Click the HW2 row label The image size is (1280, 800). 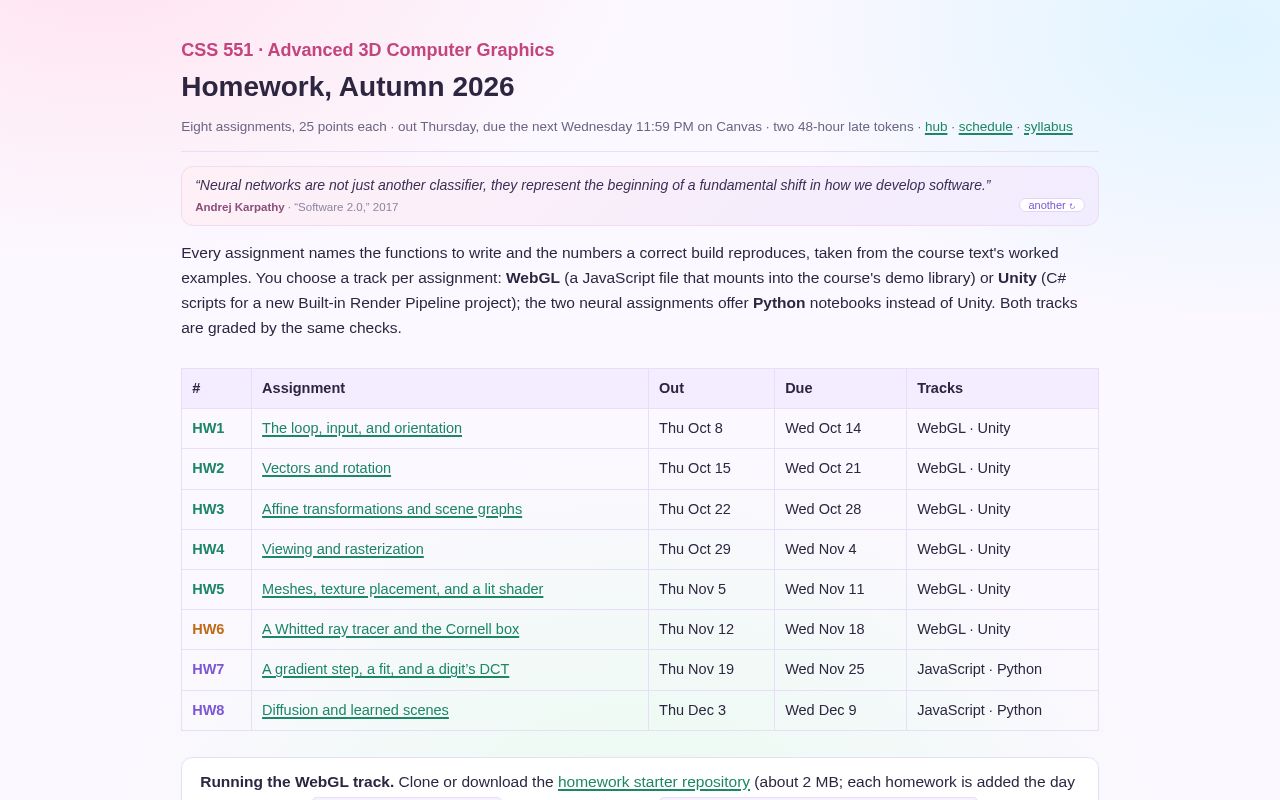click(x=208, y=468)
